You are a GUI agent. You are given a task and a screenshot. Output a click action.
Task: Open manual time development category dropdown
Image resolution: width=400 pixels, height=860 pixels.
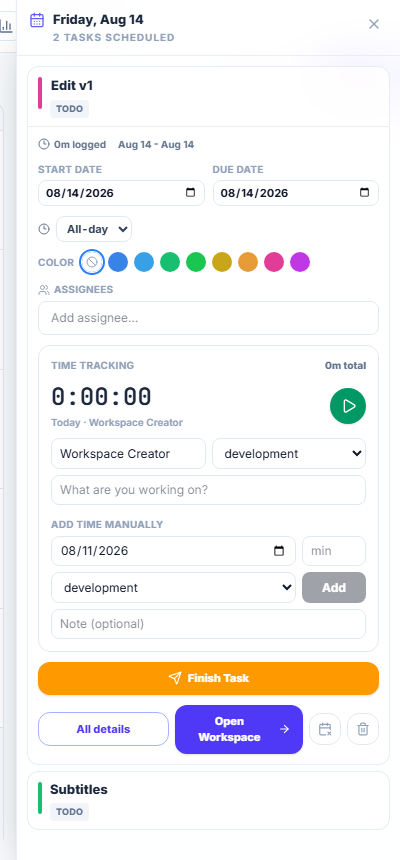tap(173, 587)
